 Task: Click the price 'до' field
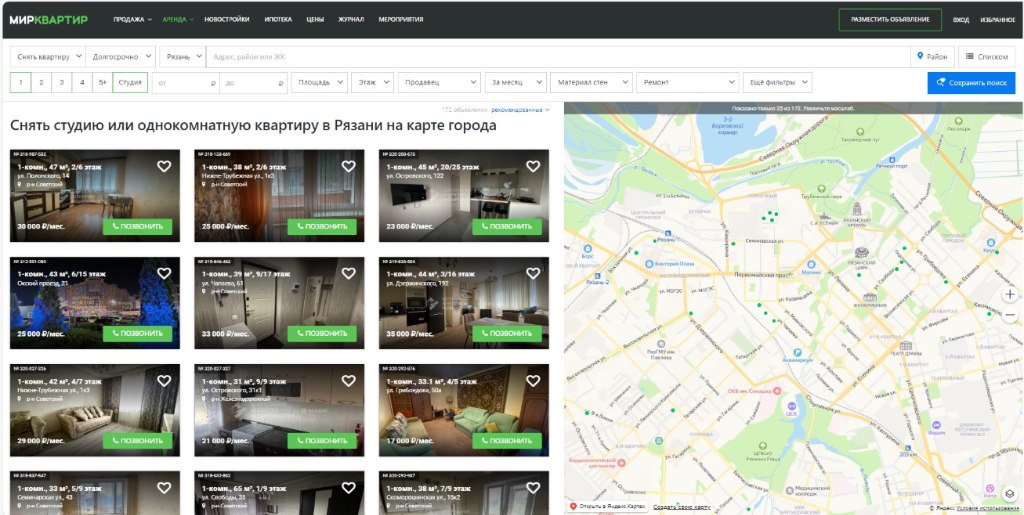click(254, 83)
